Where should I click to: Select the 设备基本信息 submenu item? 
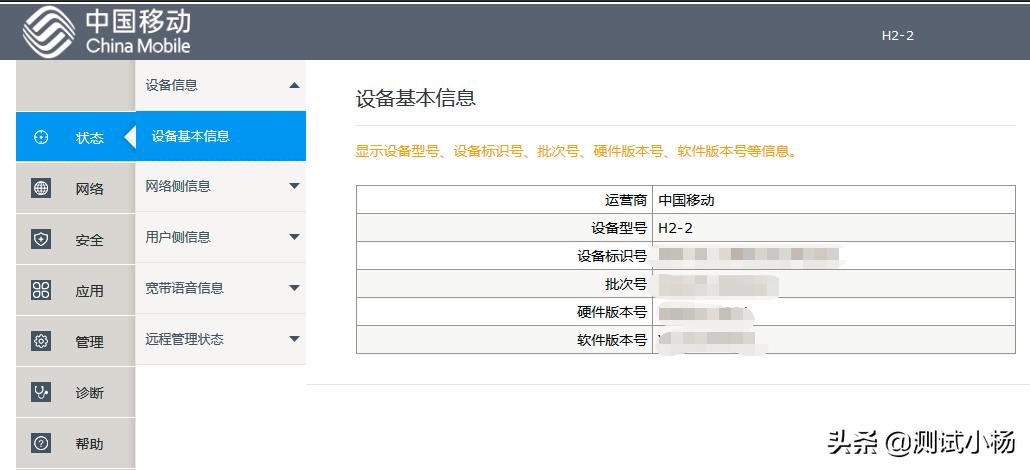(x=221, y=136)
